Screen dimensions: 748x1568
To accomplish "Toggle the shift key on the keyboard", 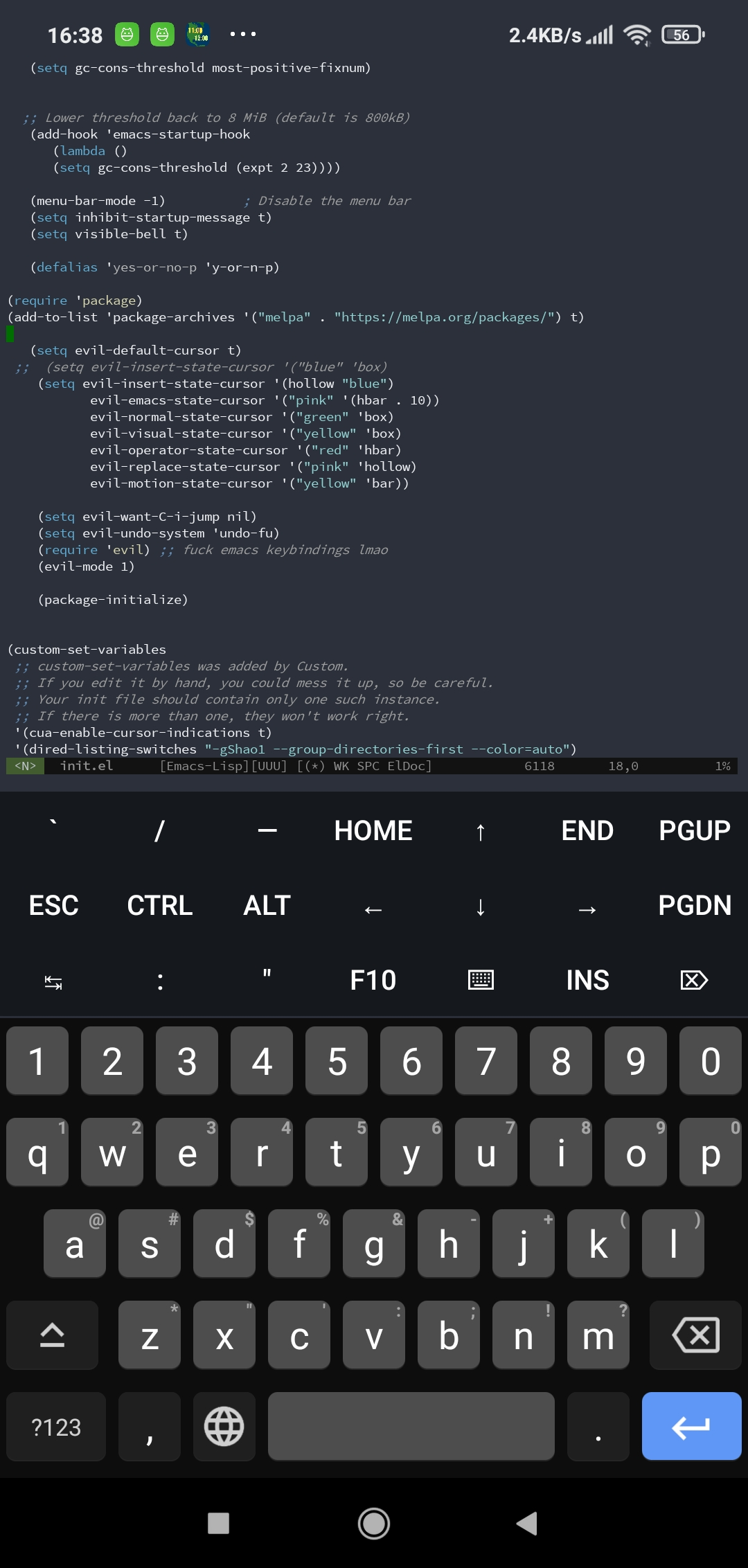I will [x=53, y=1335].
